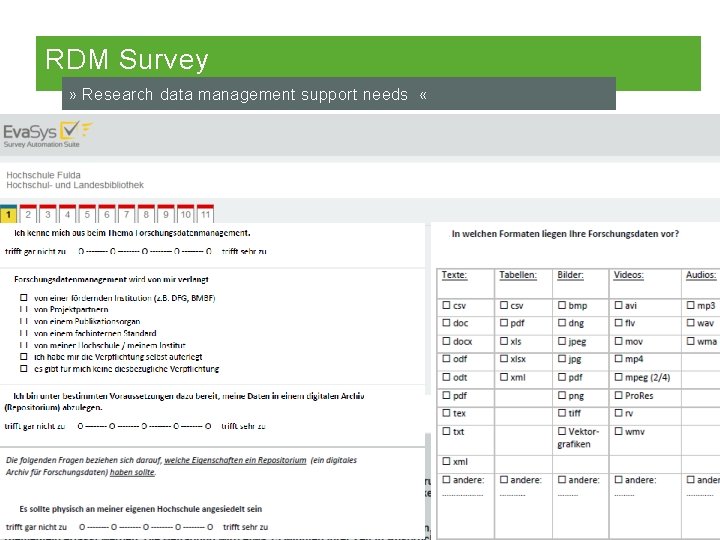Check jpeg image format
This screenshot has height=540, width=720.
562,341
